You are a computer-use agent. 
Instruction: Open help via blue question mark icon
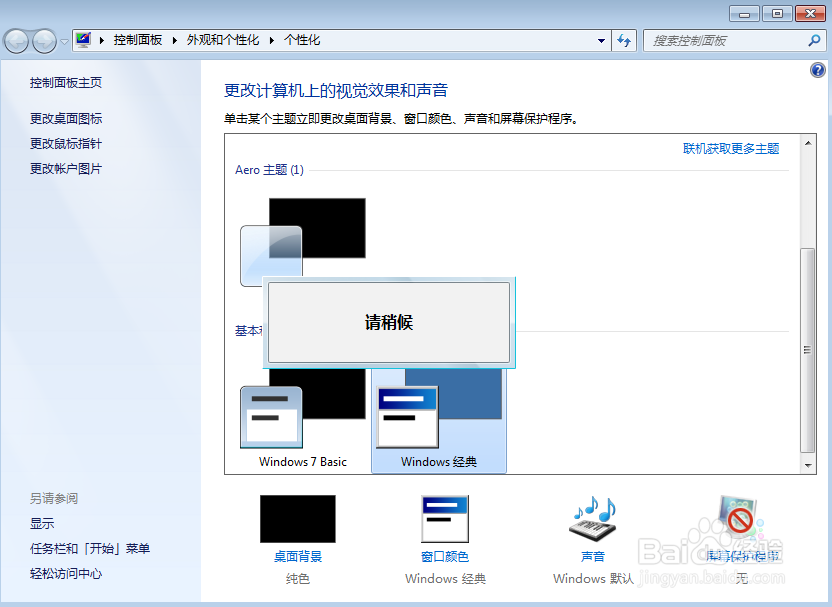pyautogui.click(x=818, y=70)
